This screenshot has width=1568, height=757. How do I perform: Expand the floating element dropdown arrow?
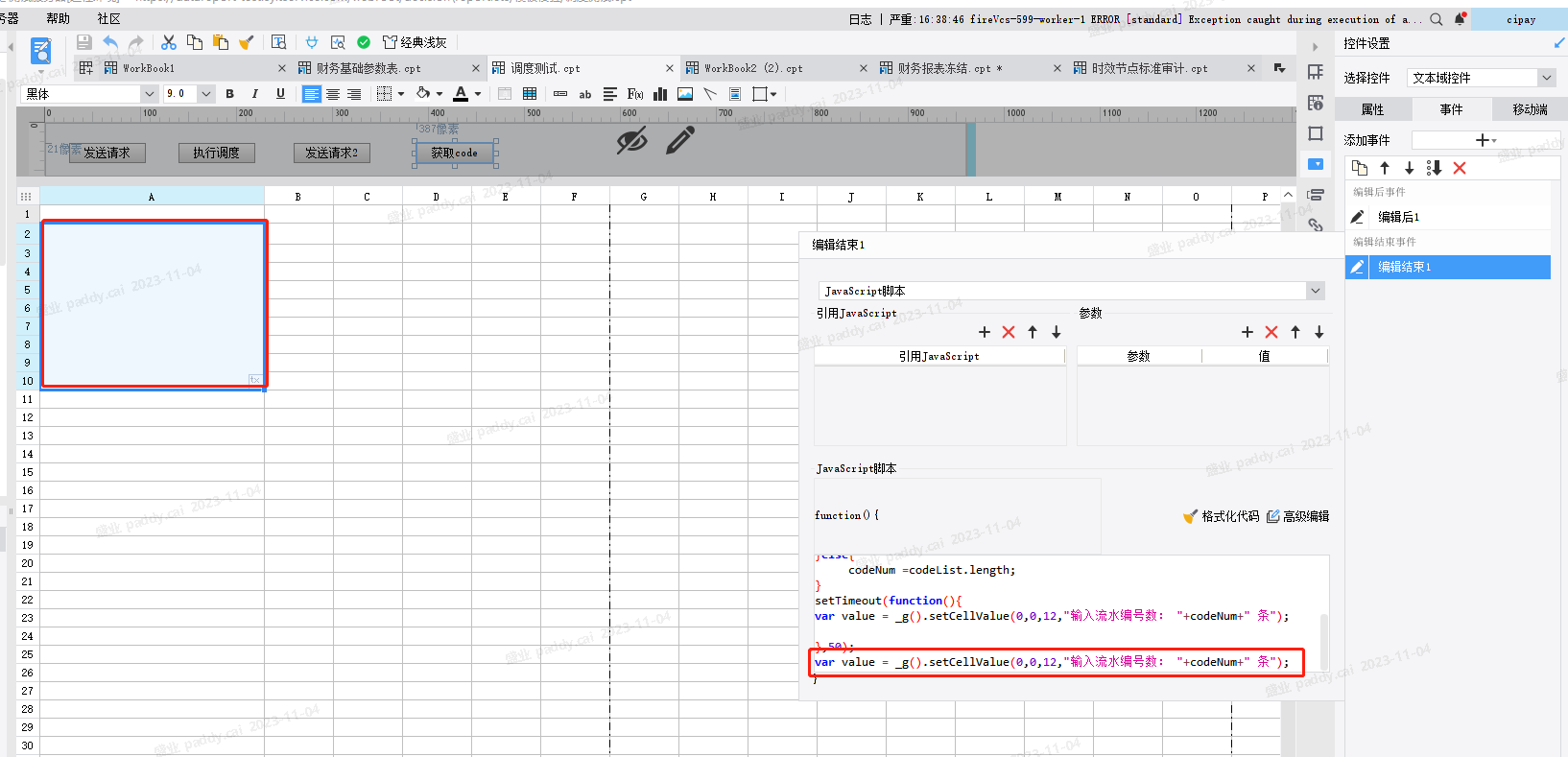773,94
